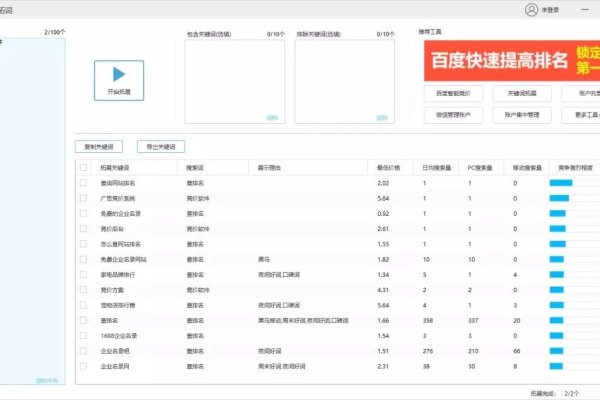The image size is (600, 400).
Task: Select the keyword cell 竞价后台
Action: (x=112, y=229)
